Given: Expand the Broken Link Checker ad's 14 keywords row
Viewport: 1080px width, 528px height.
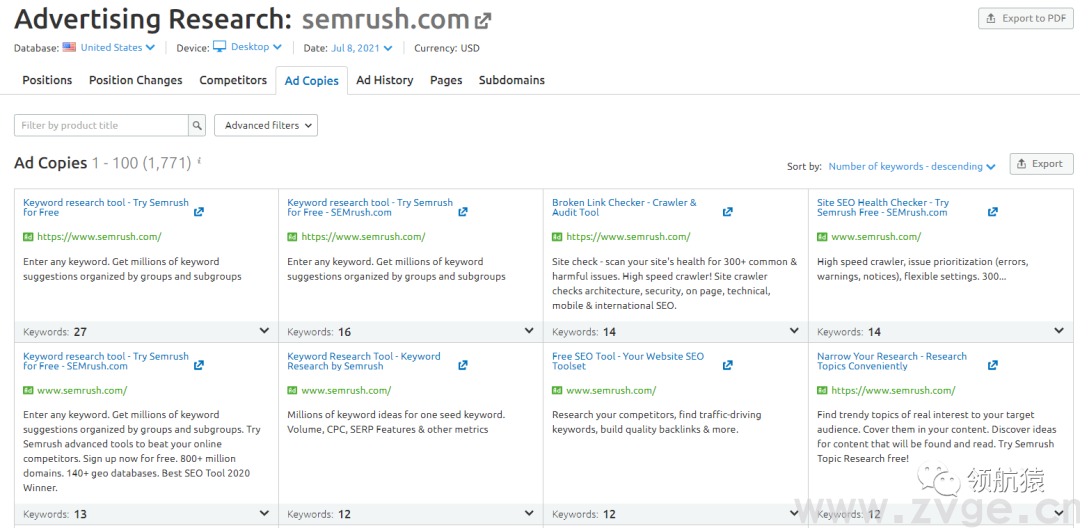Looking at the screenshot, I should coord(794,331).
